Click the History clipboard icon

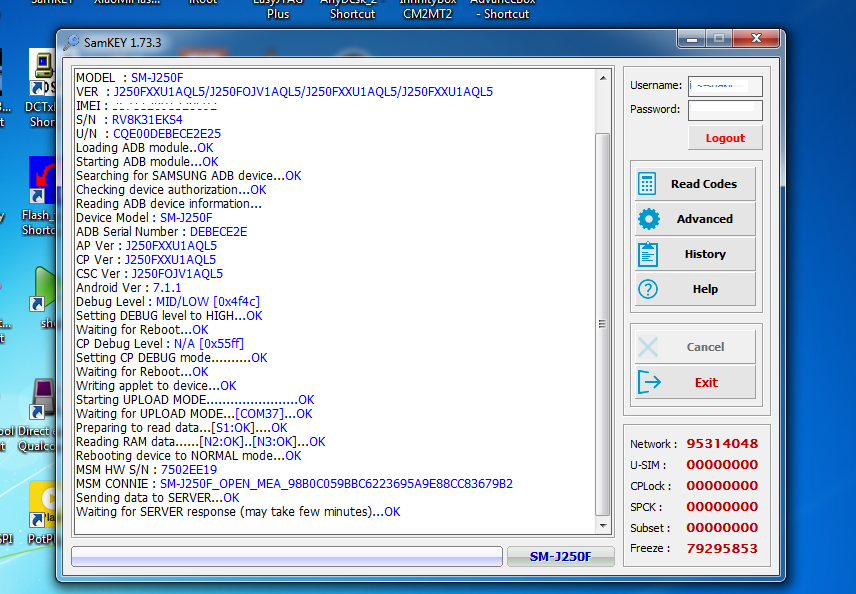[648, 254]
